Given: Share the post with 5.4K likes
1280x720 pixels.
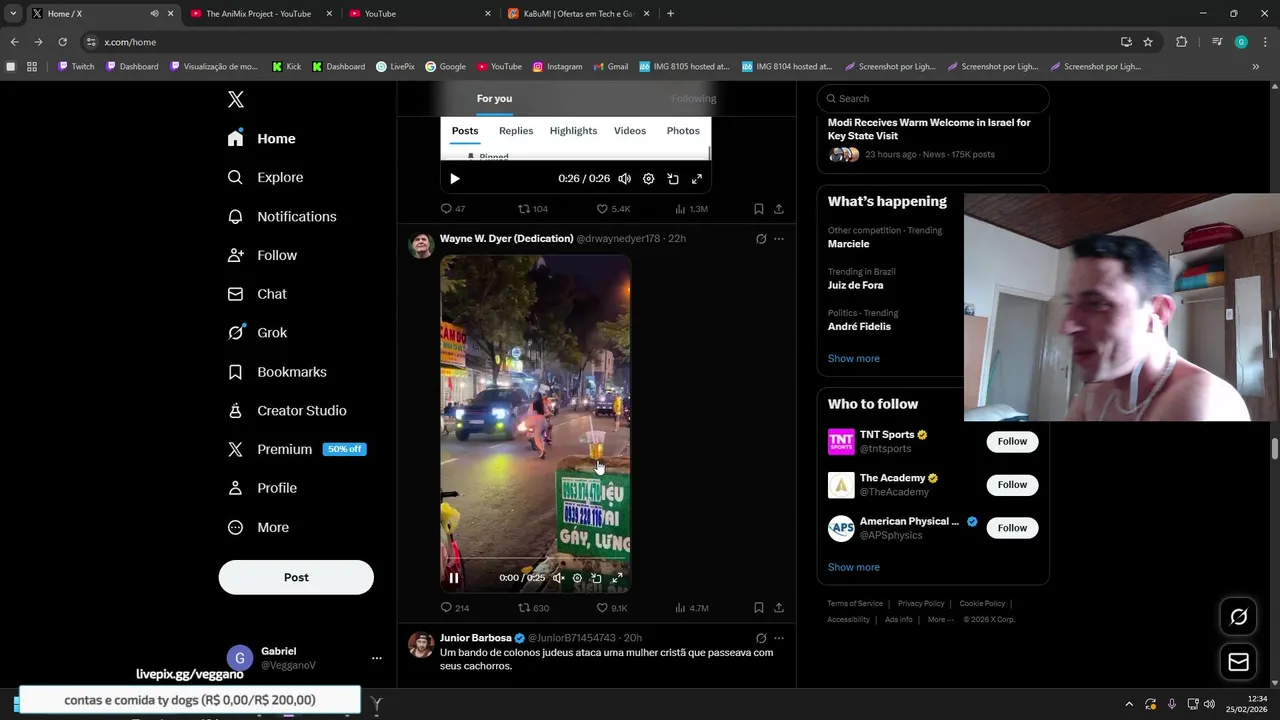Looking at the screenshot, I should pyautogui.click(x=779, y=209).
